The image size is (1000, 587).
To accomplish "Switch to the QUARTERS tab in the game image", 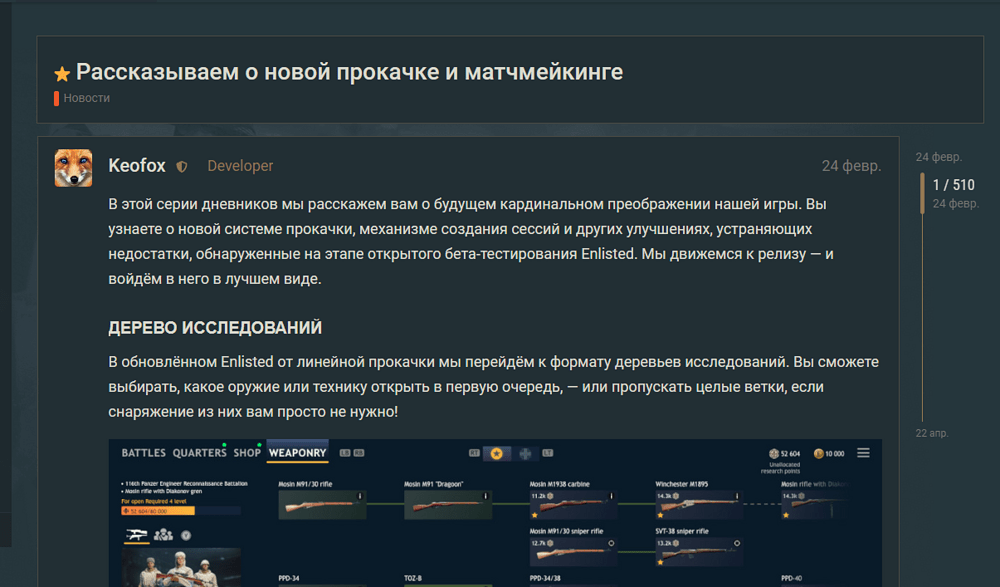I will point(200,453).
